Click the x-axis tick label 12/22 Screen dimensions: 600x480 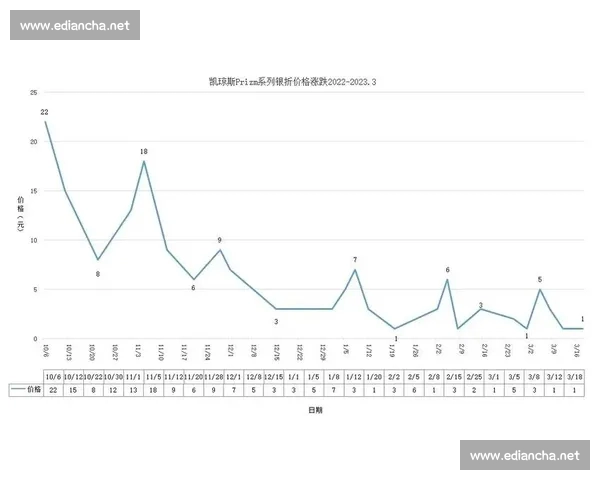point(300,352)
